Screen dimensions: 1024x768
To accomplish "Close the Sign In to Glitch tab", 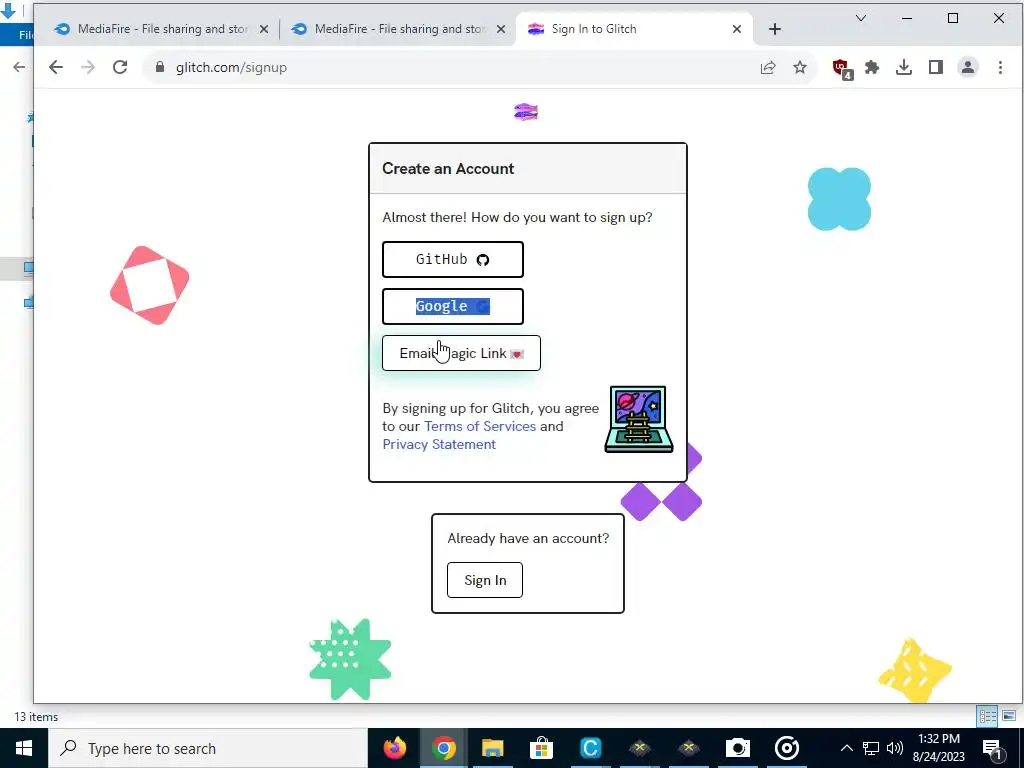I will (x=737, y=29).
